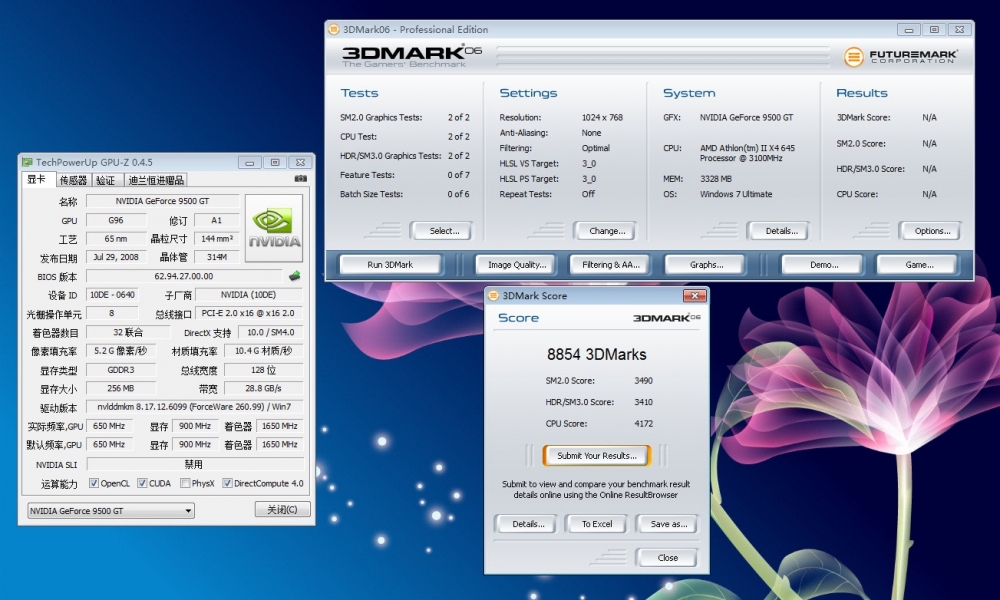Click the Select... tests button
1000x600 pixels.
click(441, 231)
